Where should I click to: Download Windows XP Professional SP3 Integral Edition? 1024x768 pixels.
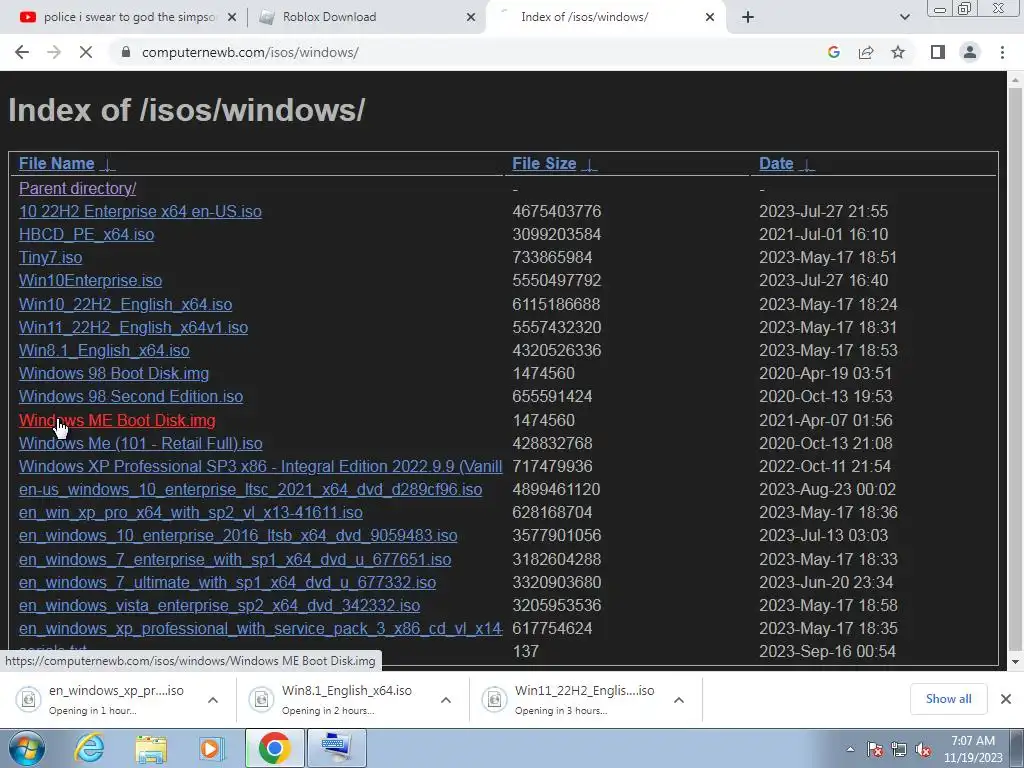click(261, 466)
